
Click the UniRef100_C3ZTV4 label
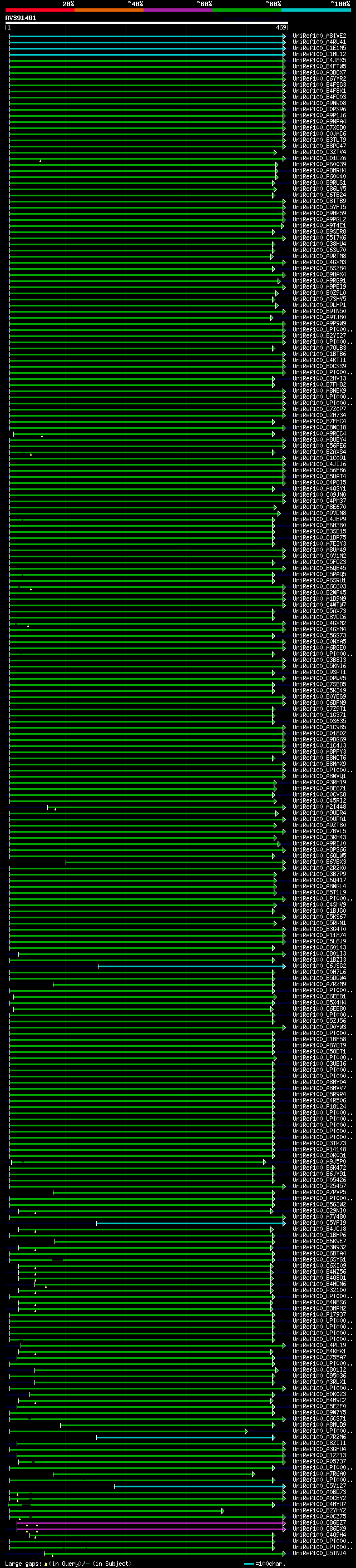(319, 152)
